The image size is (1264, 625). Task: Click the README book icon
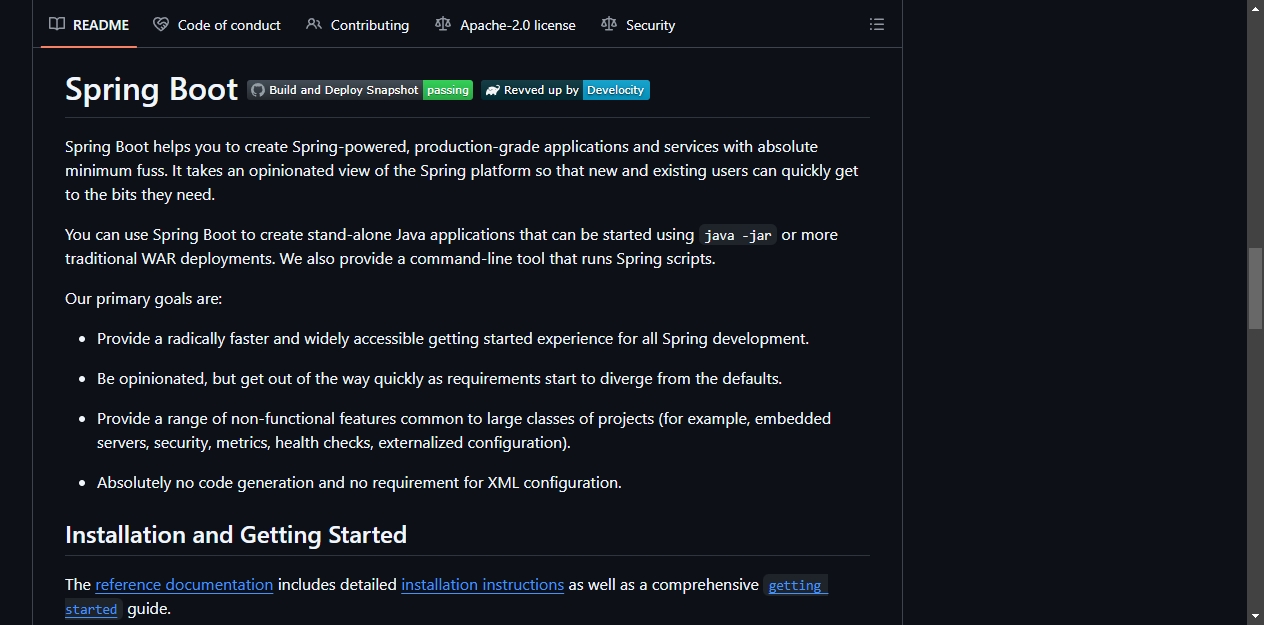click(57, 25)
